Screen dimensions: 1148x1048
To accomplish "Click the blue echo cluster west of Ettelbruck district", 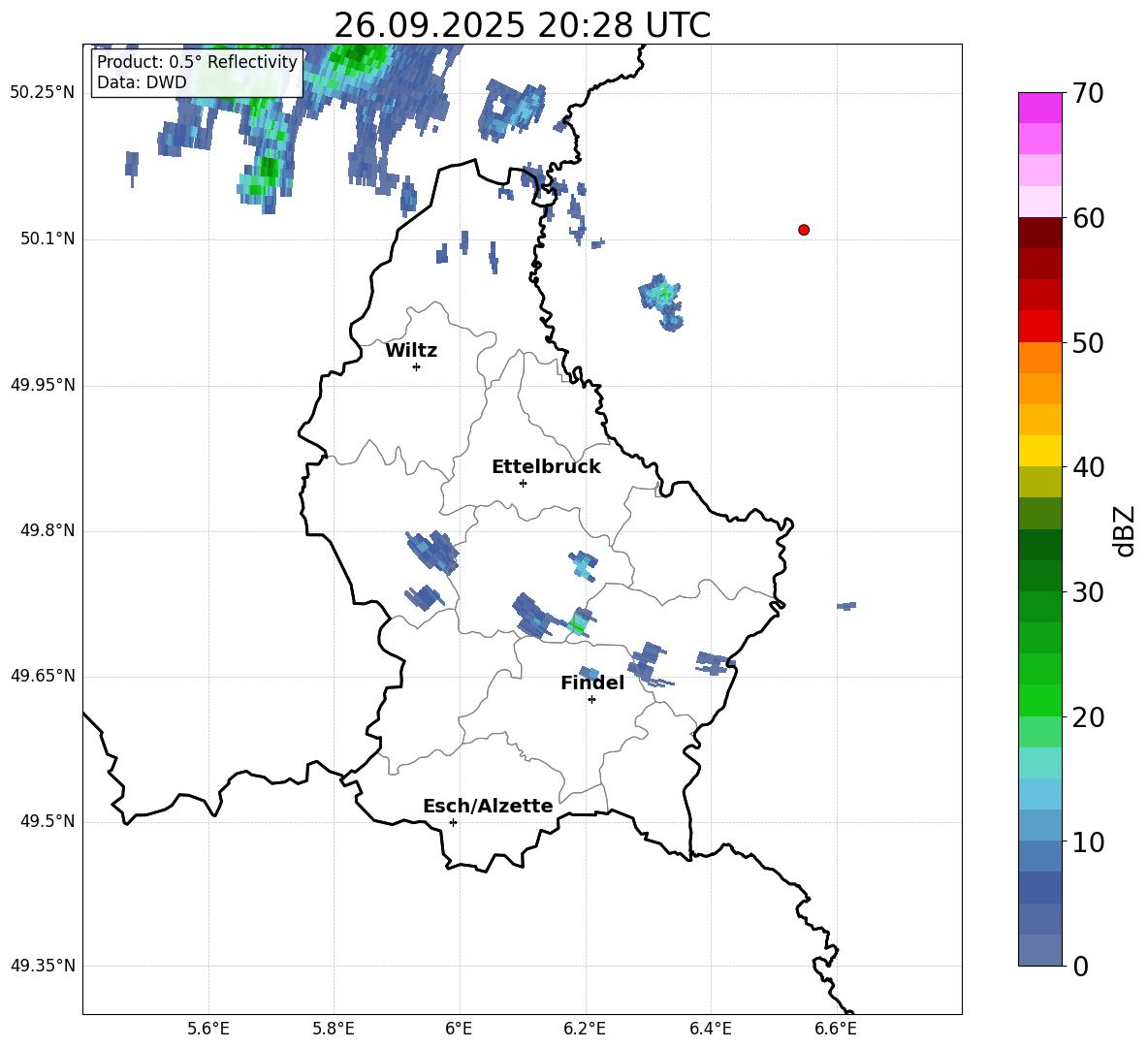I will point(432,552).
